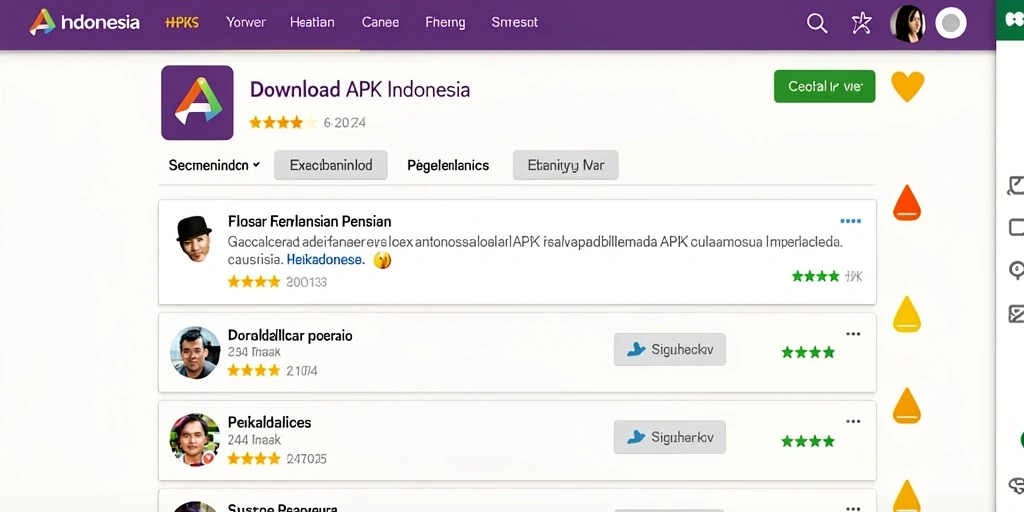The width and height of the screenshot is (1024, 512).
Task: Click the location pin icon in right sidebar
Action: coord(1016,270)
